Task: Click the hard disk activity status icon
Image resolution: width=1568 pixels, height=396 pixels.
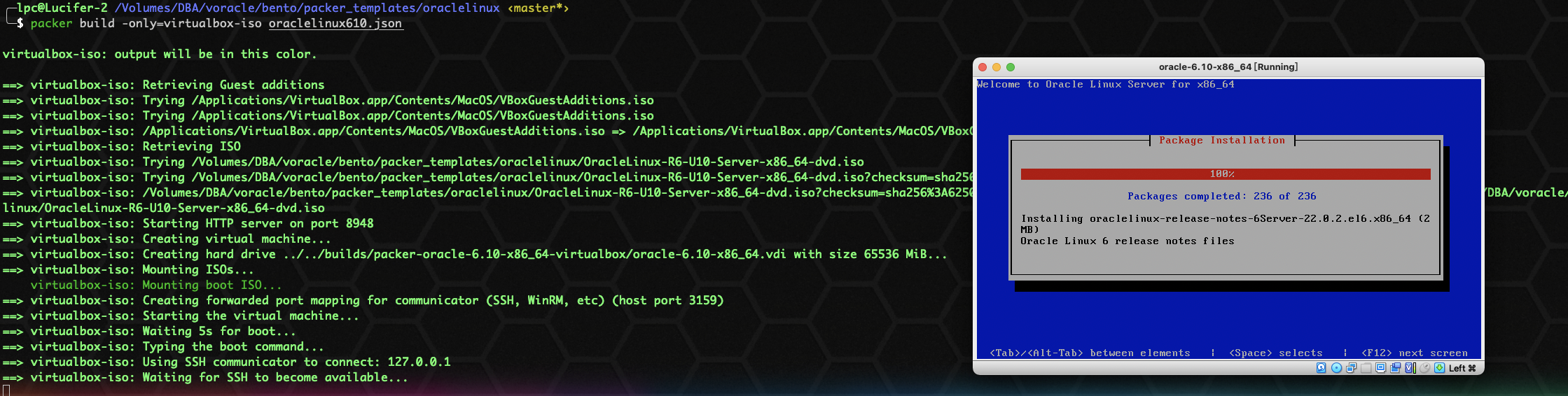Action: pyautogui.click(x=1321, y=368)
